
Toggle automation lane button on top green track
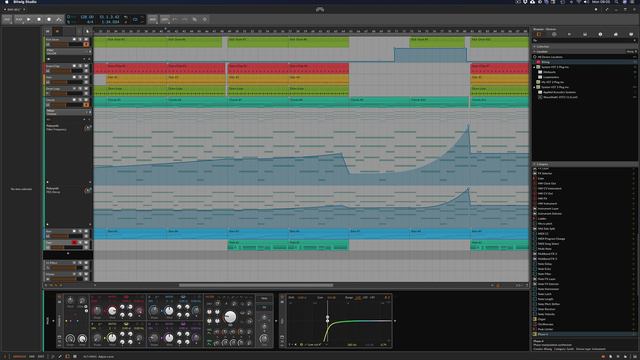click(86, 44)
